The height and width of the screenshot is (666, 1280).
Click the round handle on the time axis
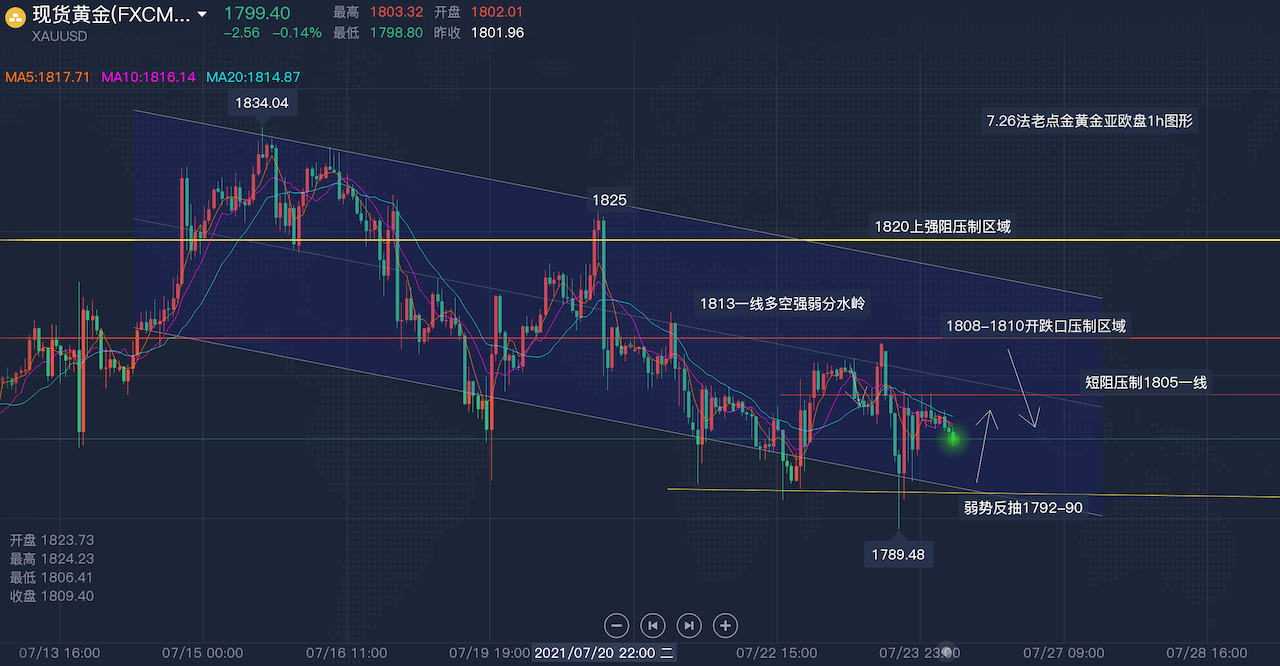pyautogui.click(x=948, y=653)
